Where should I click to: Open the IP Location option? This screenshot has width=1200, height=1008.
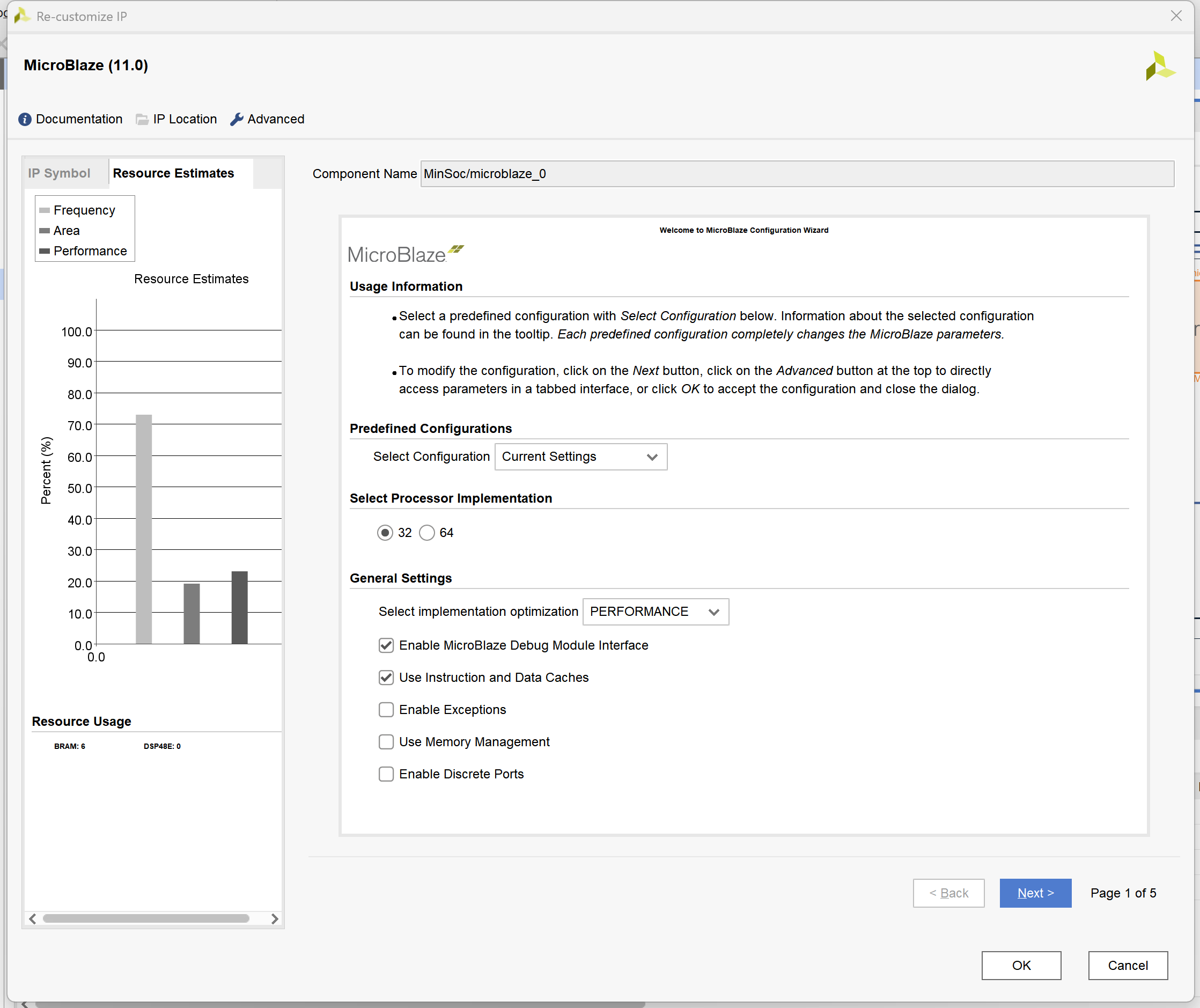click(185, 119)
